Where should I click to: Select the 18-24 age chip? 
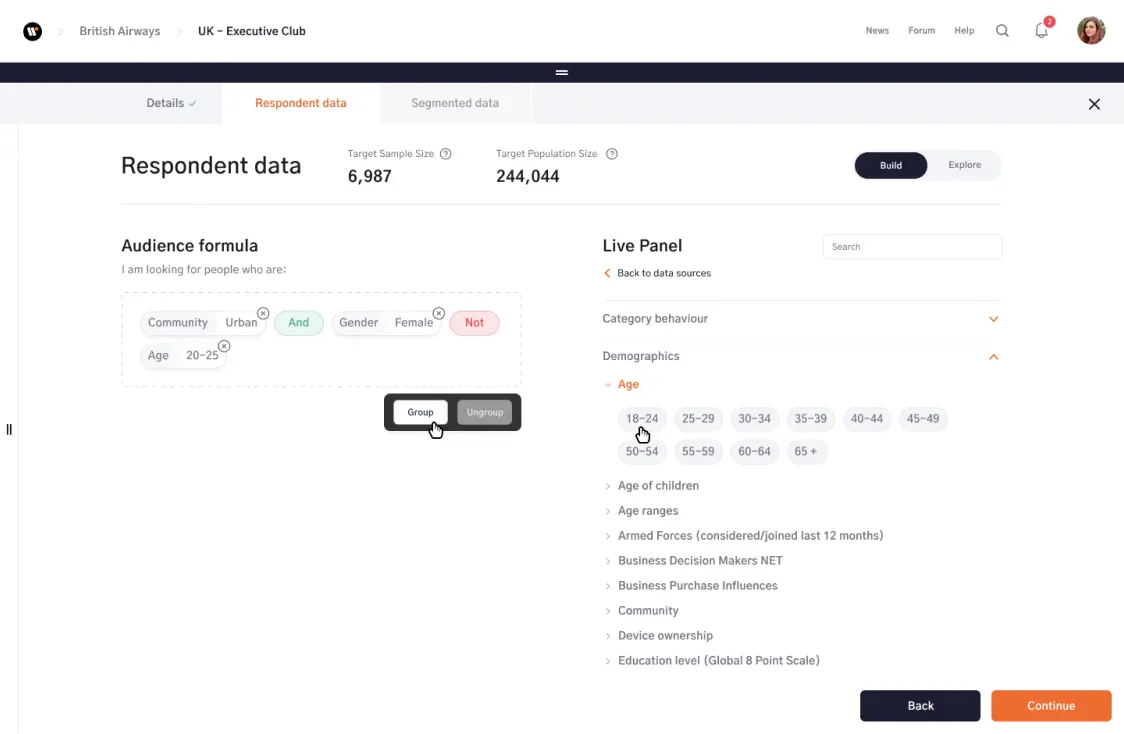click(642, 419)
